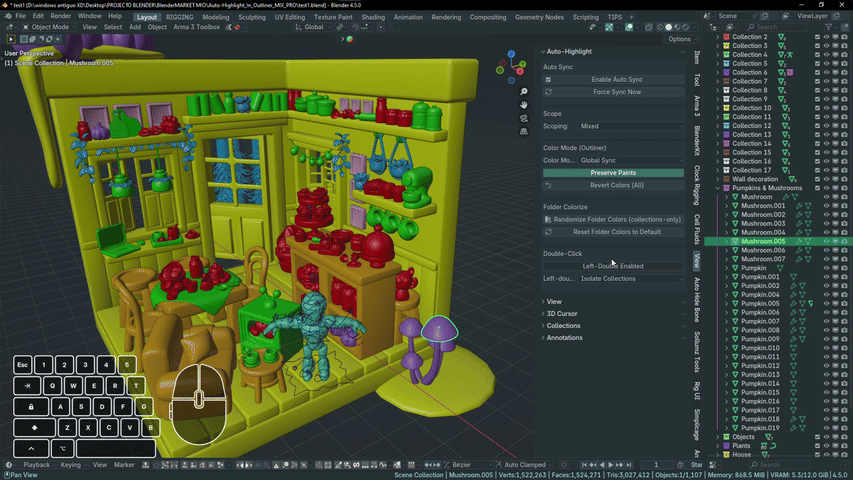The image size is (853, 480).
Task: Disable Pumpkin.001 in renders camera icon
Action: coord(844,276)
